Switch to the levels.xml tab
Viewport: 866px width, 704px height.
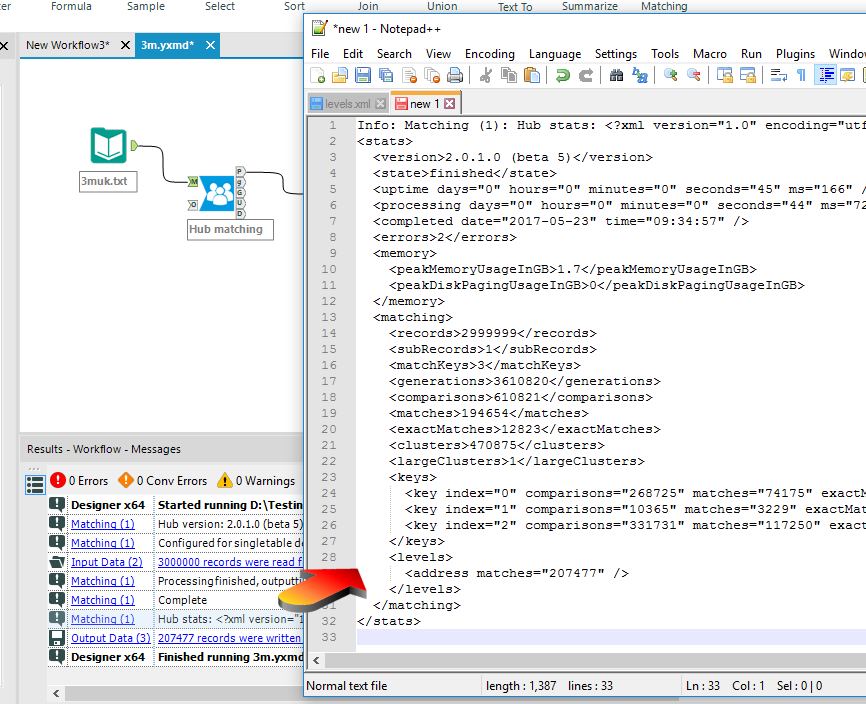point(347,104)
